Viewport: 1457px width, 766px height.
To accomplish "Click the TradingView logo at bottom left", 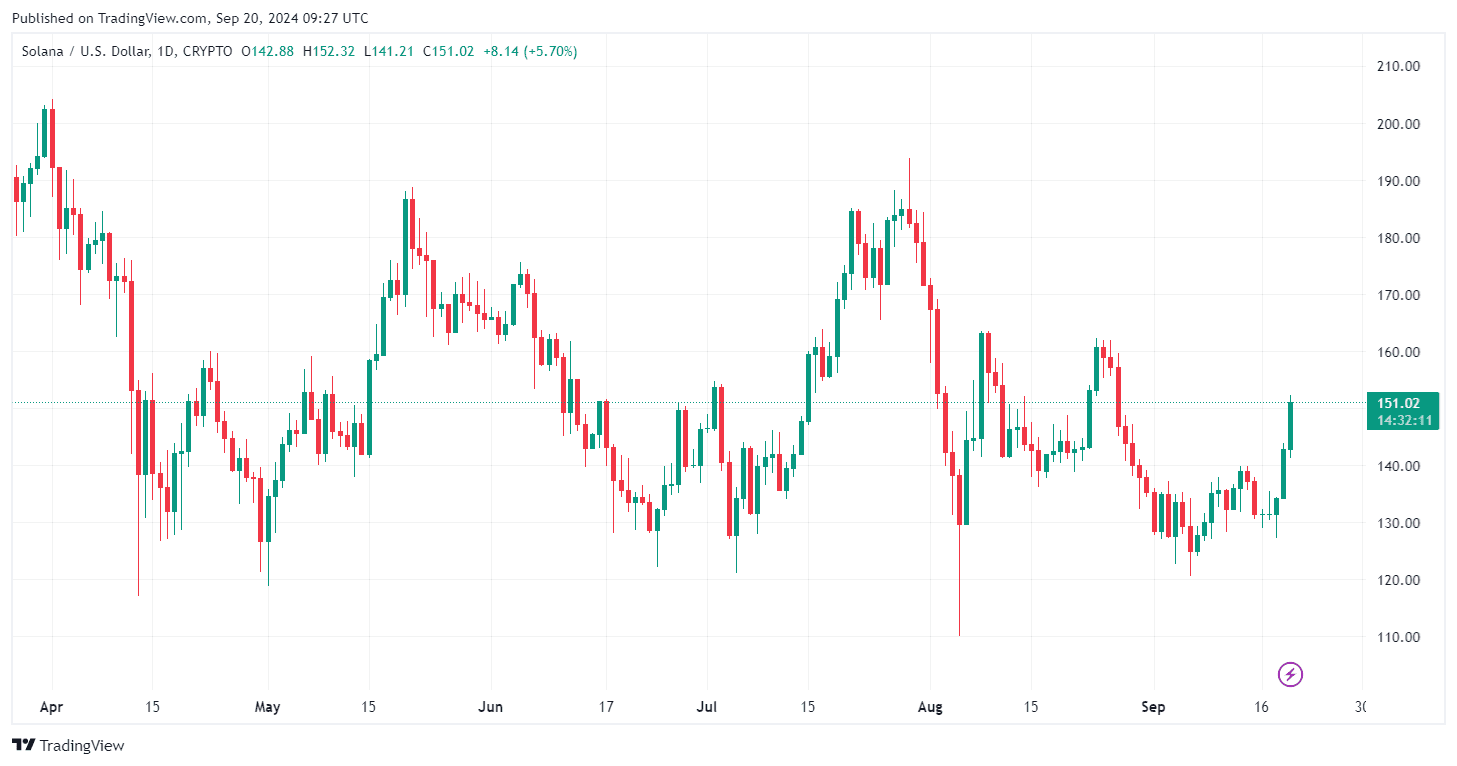I will point(68,745).
